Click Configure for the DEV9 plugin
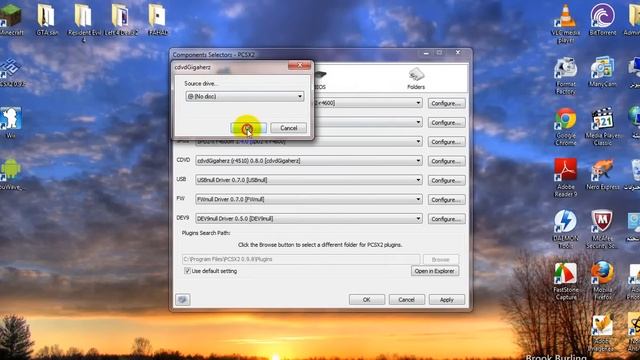 [446, 219]
